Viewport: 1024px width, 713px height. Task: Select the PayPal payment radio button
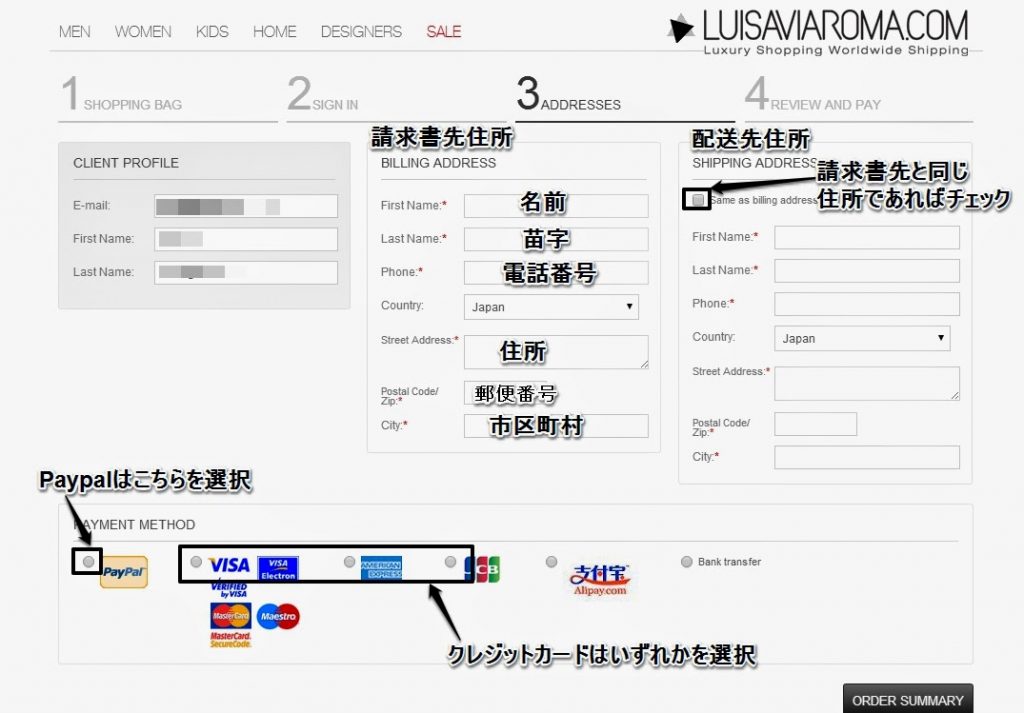pyautogui.click(x=89, y=562)
